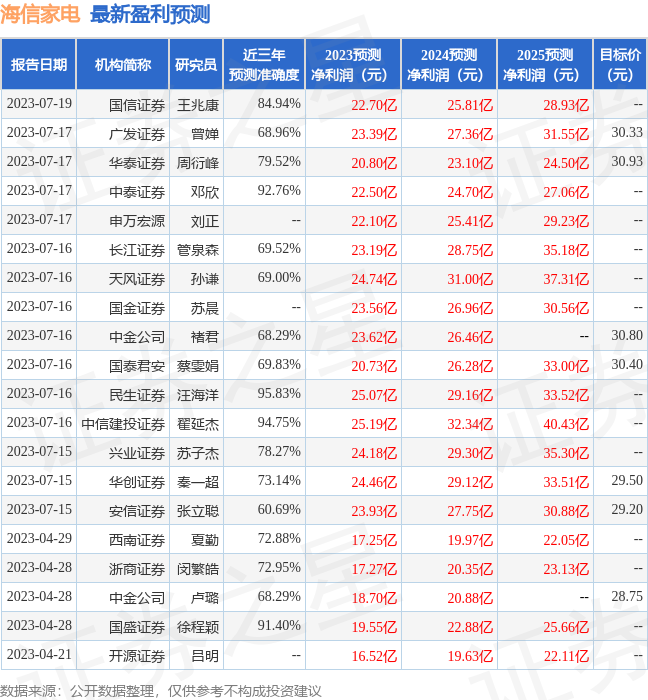The image size is (648, 700).
Task: Click accuracy value 95.83%
Action: (279, 394)
